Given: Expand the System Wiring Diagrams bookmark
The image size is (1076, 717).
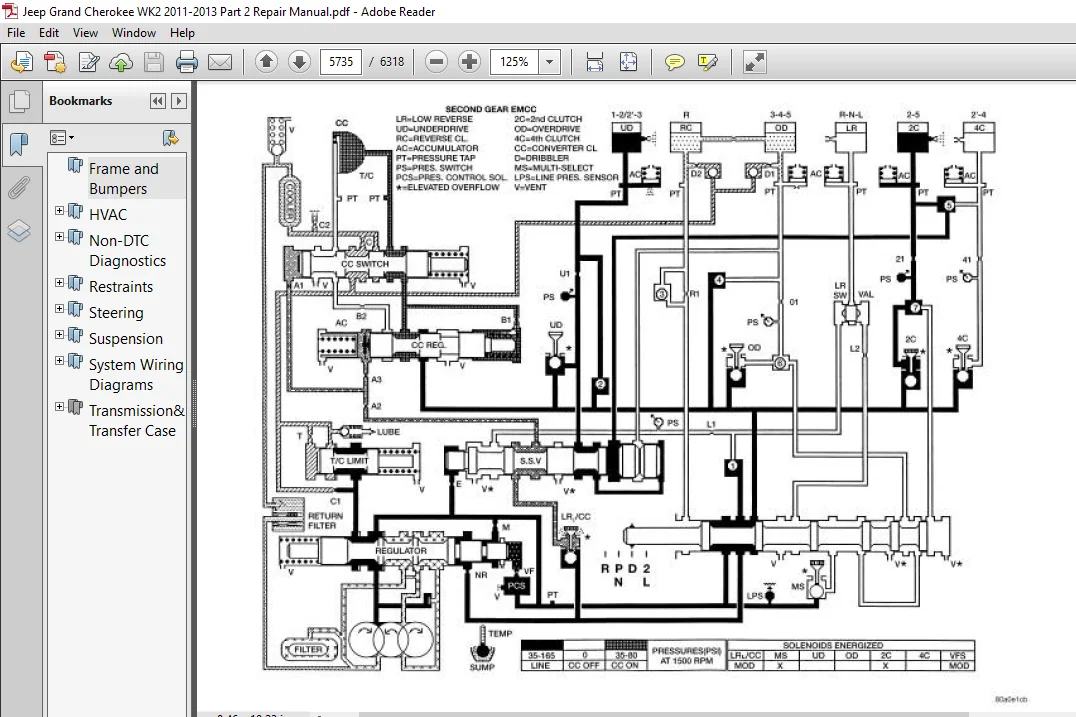Looking at the screenshot, I should 60,361.
